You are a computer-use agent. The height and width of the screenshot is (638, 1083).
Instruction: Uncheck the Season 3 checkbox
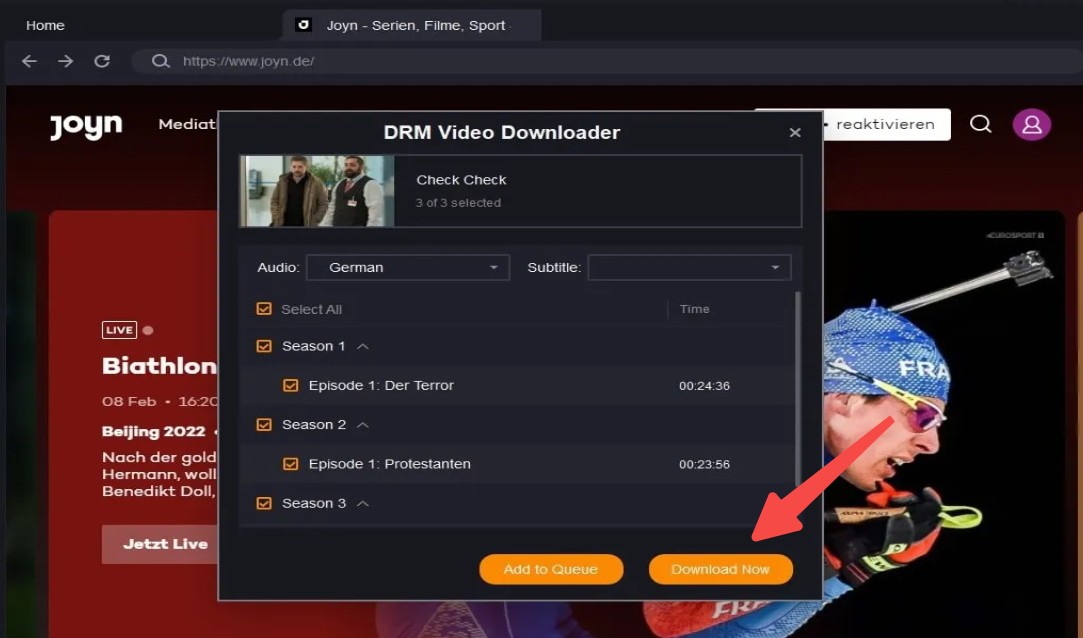coord(264,503)
